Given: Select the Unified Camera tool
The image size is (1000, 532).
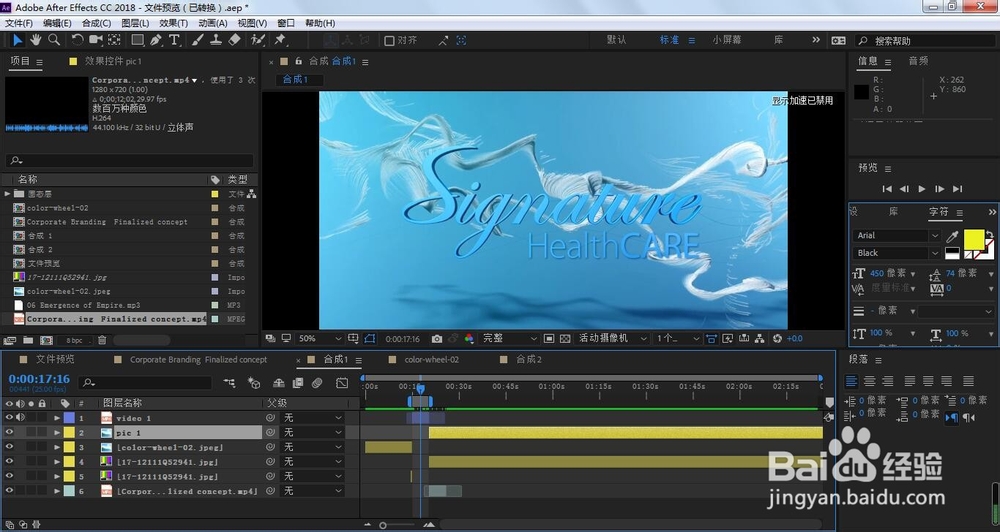Looking at the screenshot, I should click(x=96, y=40).
